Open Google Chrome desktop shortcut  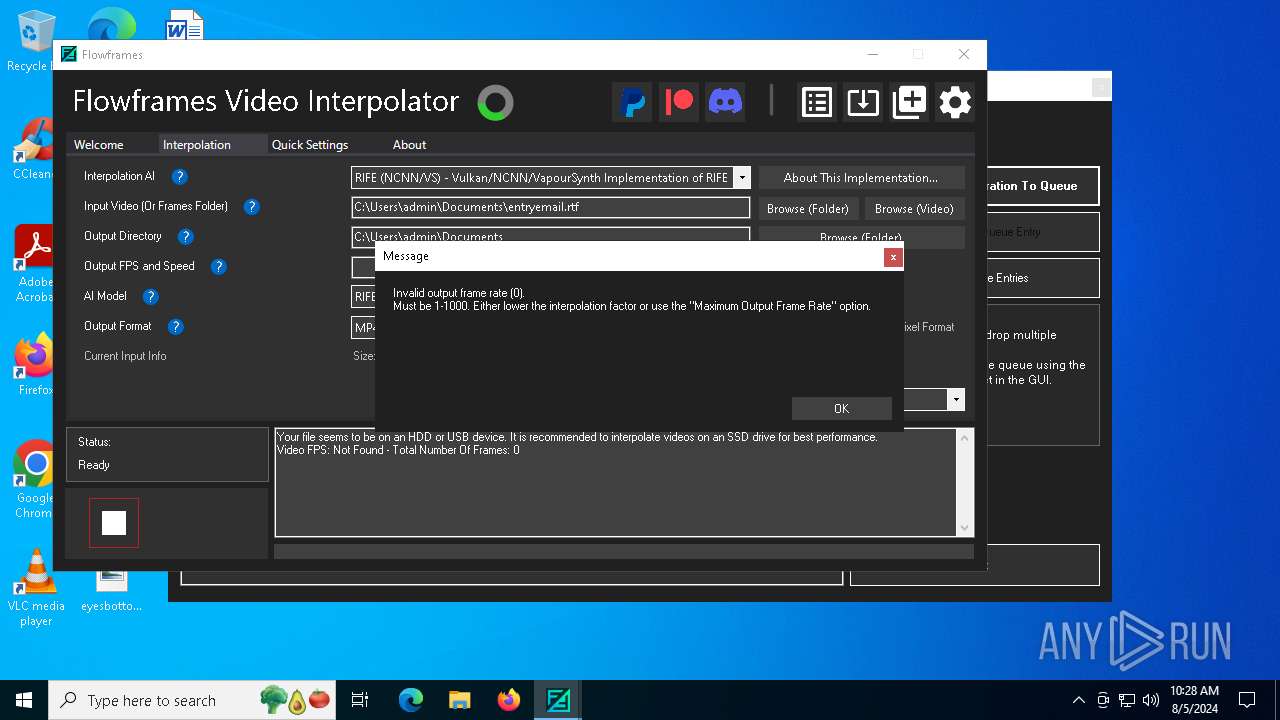[x=35, y=480]
